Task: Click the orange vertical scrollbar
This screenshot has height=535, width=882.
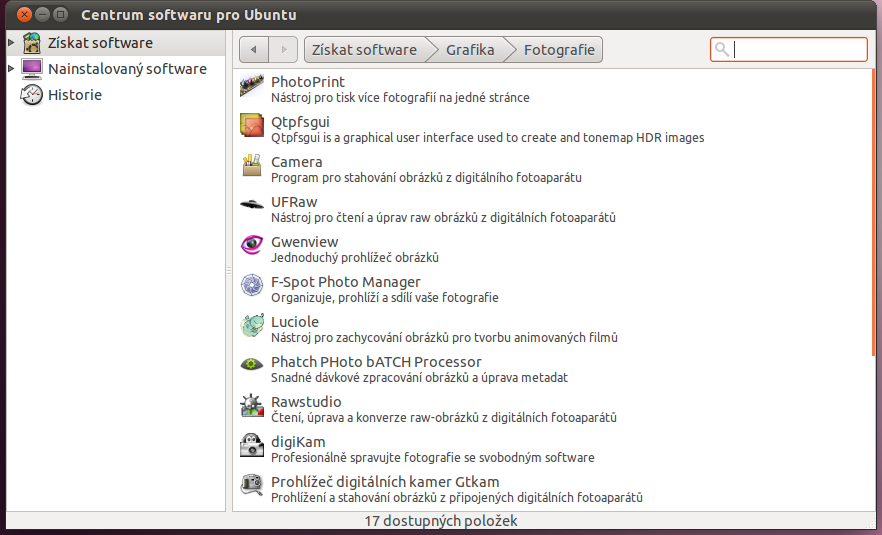Action: 873,213
